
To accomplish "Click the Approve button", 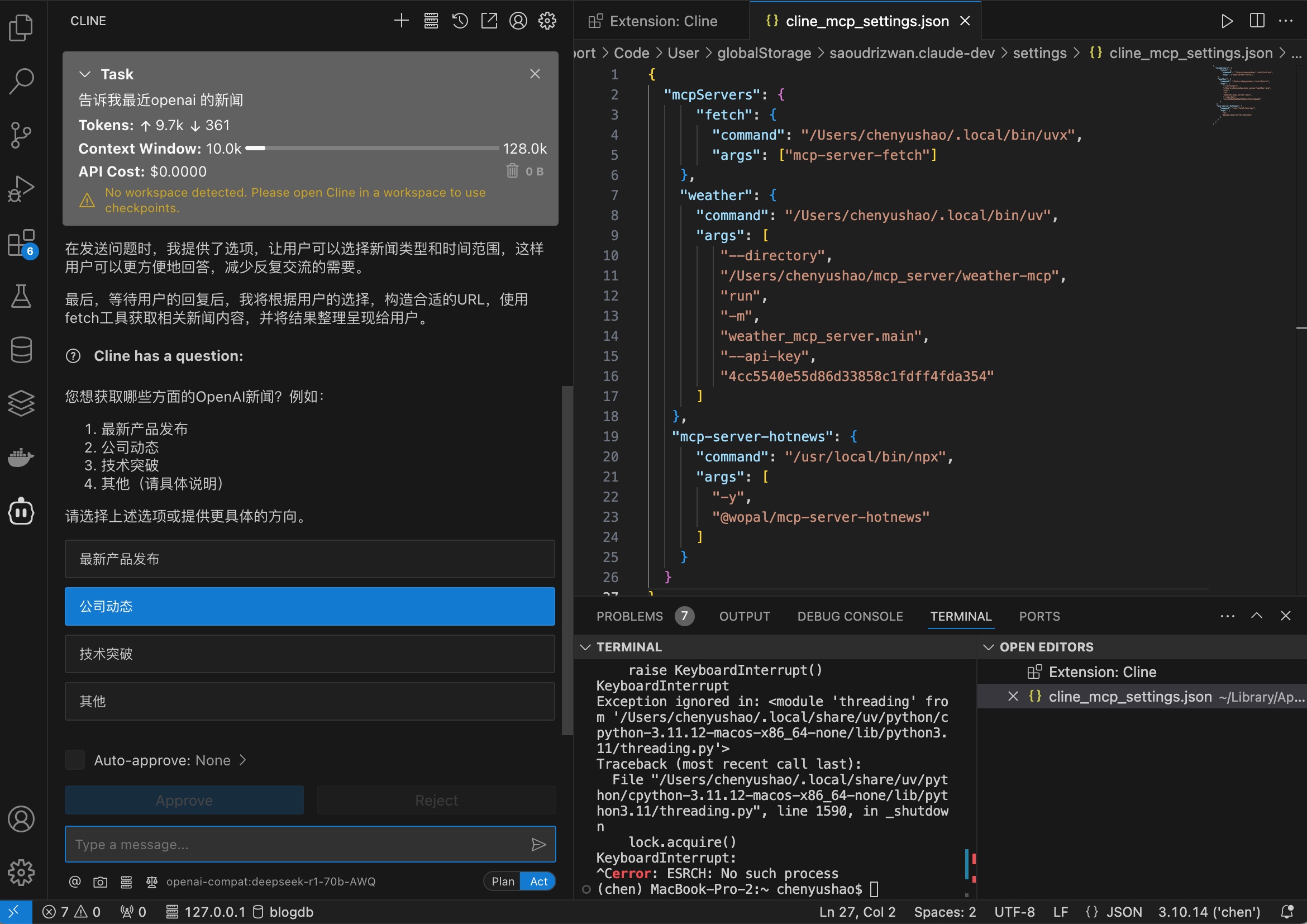I will click(x=184, y=800).
